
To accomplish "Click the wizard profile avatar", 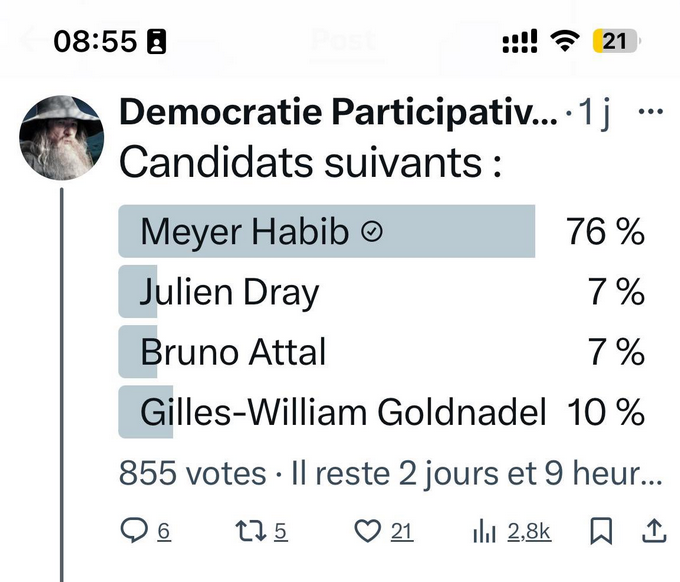I will pyautogui.click(x=61, y=137).
